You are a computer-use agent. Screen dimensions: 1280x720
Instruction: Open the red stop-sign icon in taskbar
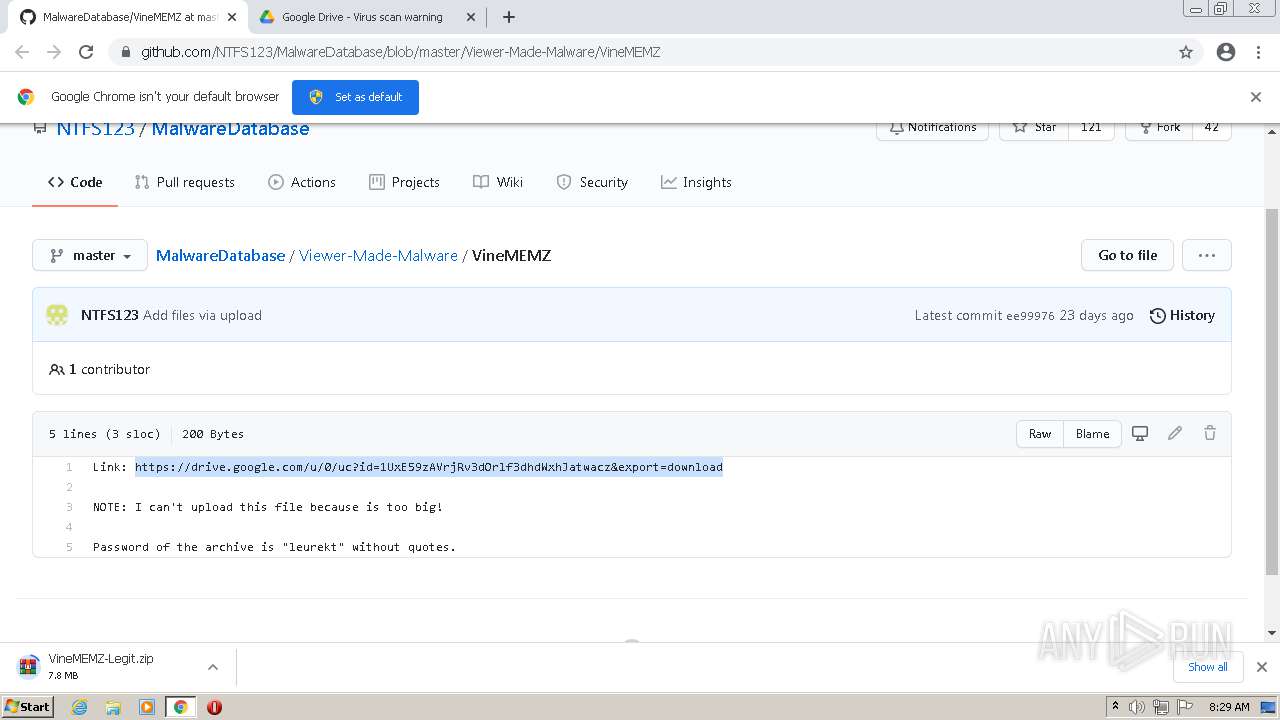(x=214, y=707)
